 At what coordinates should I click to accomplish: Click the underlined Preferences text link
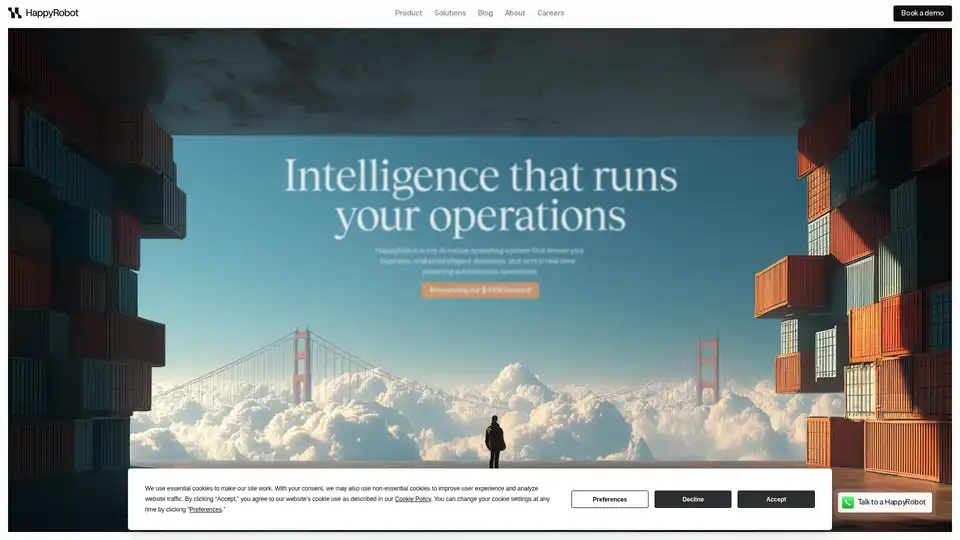coord(206,510)
